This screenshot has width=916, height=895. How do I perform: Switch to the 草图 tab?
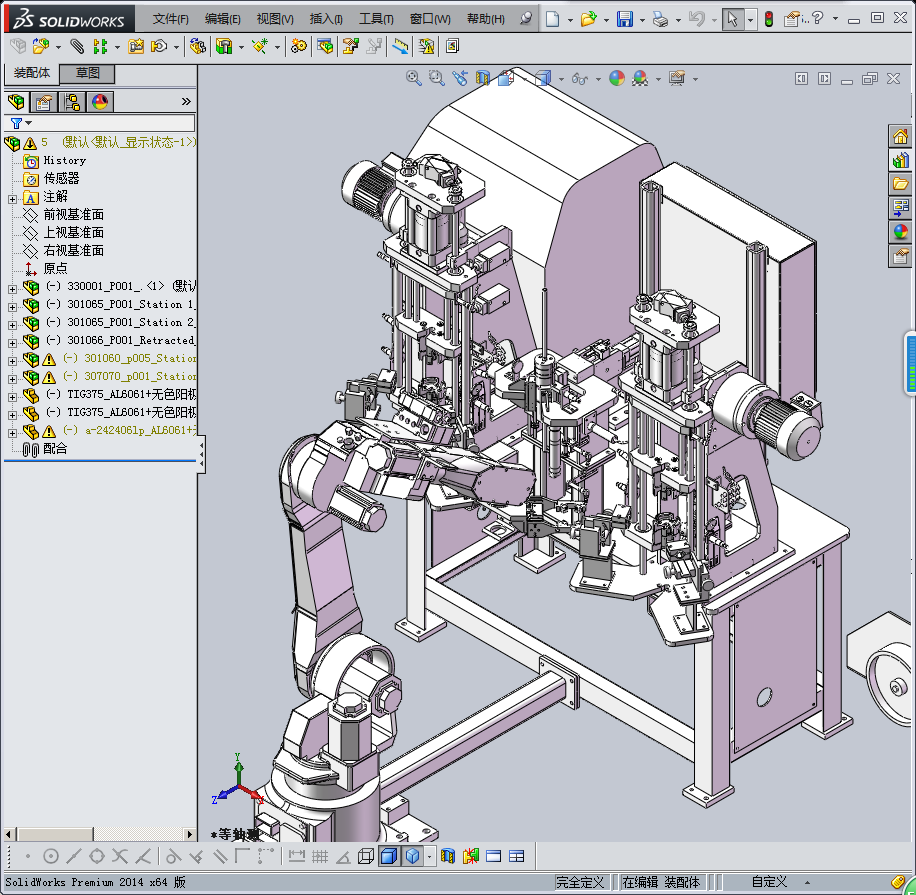point(88,73)
